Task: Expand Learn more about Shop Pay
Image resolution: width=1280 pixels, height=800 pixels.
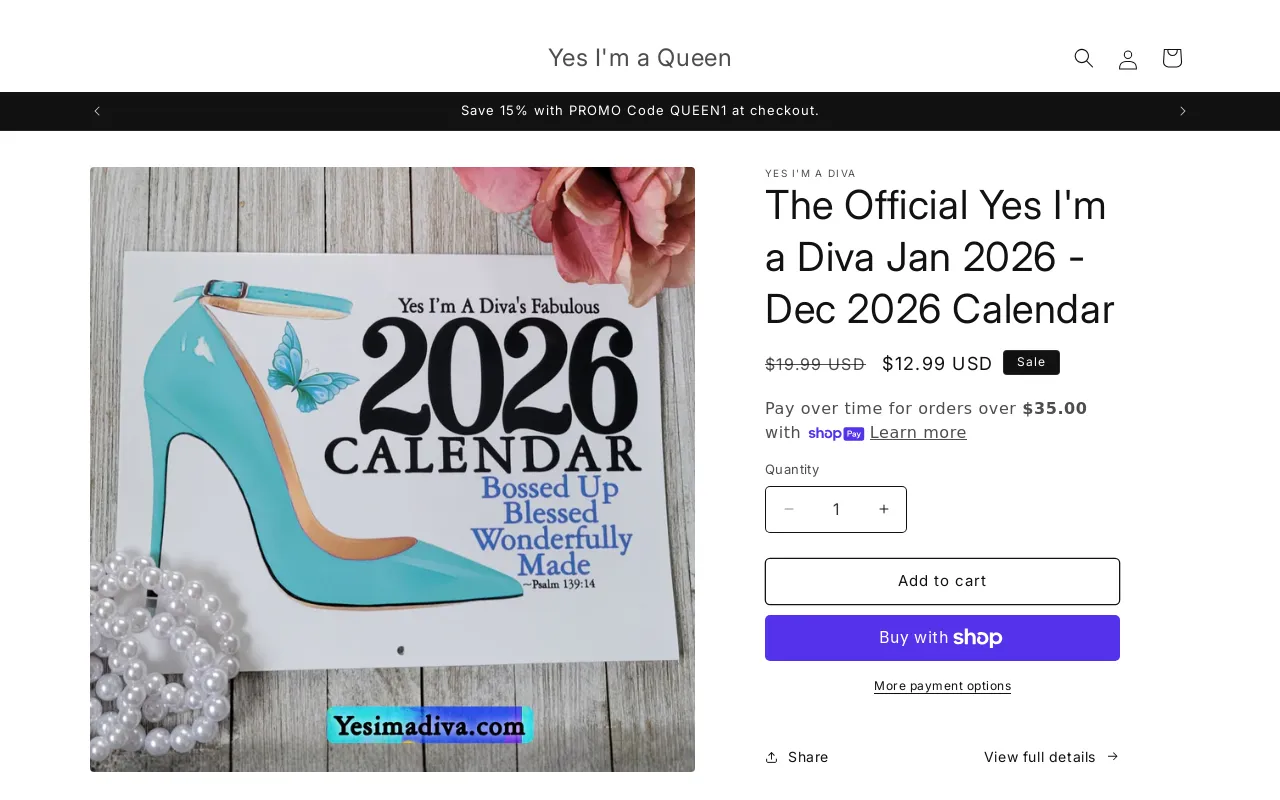Action: [x=917, y=432]
